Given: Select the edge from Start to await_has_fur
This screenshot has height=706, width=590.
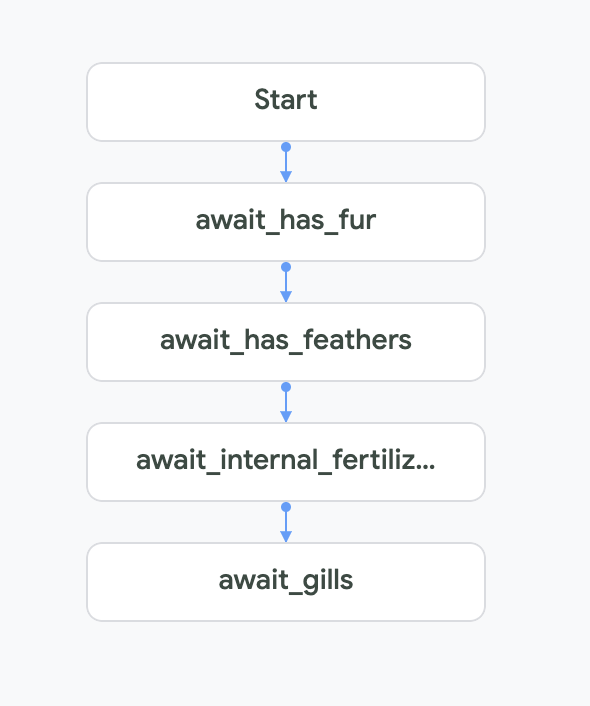Looking at the screenshot, I should coord(286,162).
